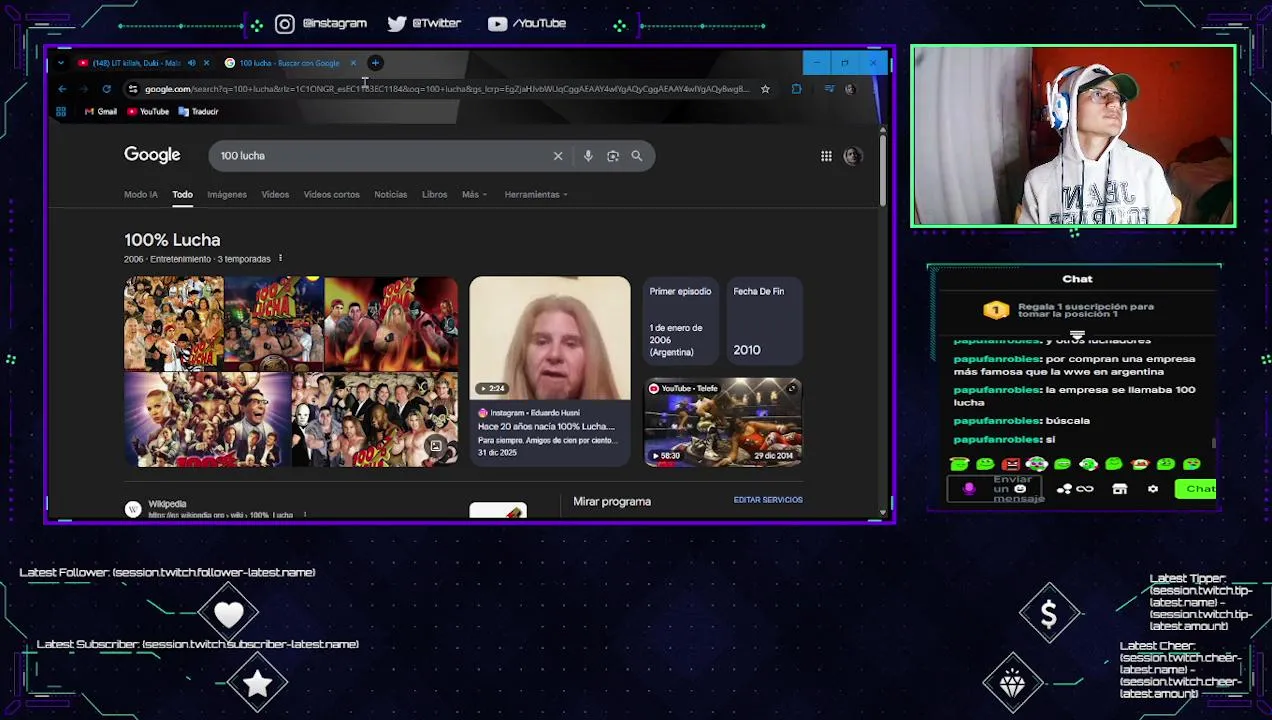Bookmark this page with the star icon
1272x720 pixels.
[x=765, y=89]
